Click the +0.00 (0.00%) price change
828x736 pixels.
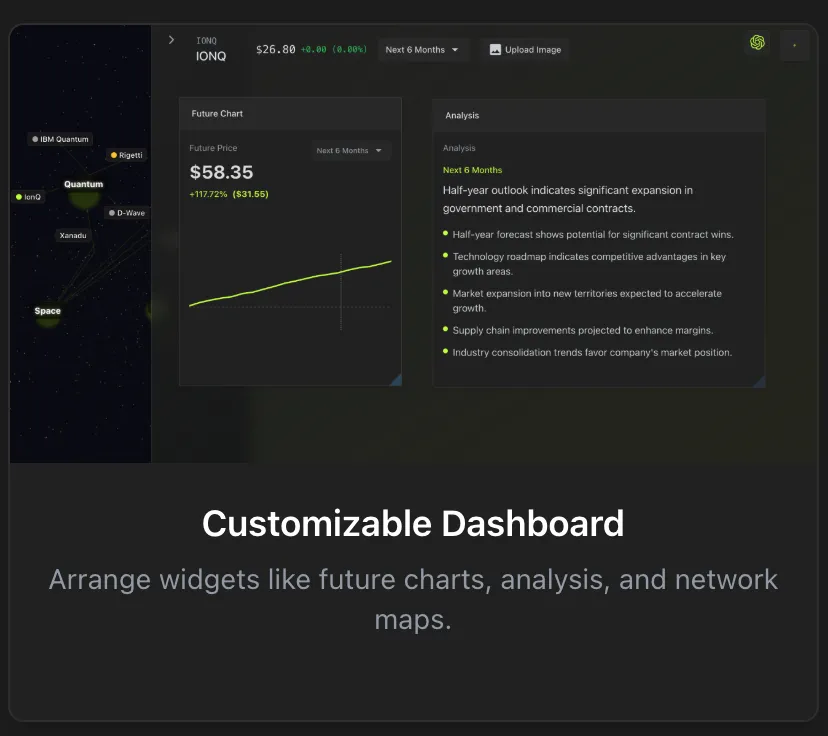(x=334, y=50)
